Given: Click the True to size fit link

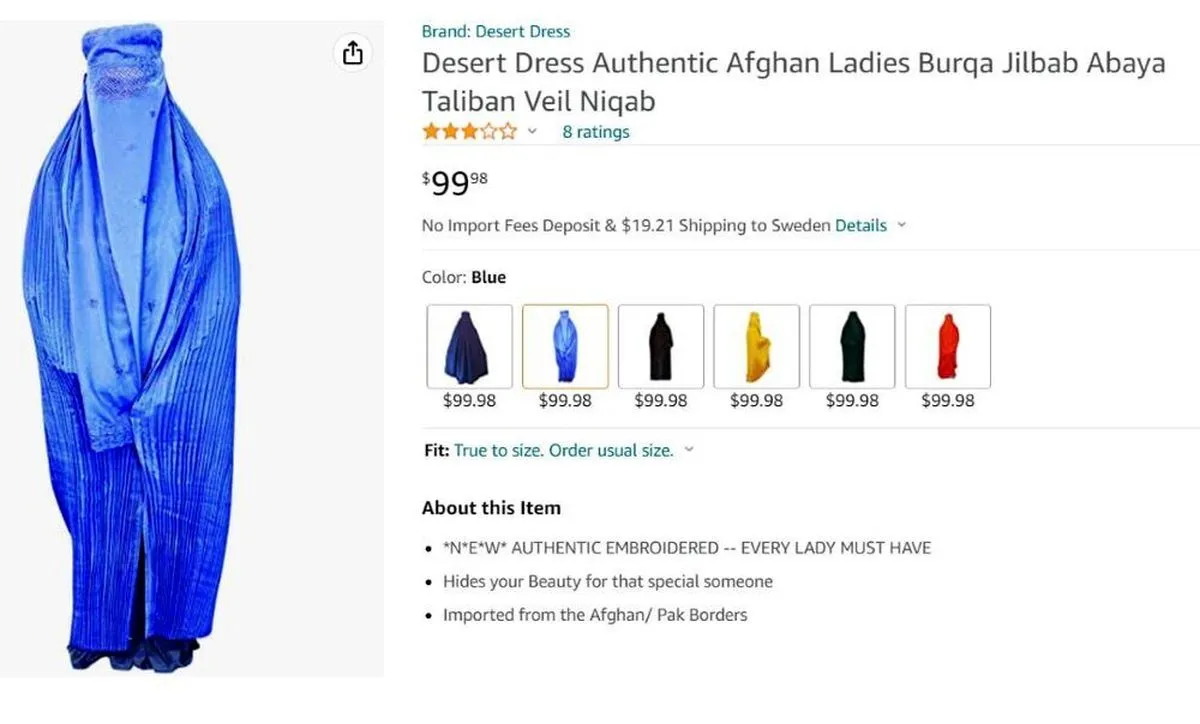Looking at the screenshot, I should [563, 450].
